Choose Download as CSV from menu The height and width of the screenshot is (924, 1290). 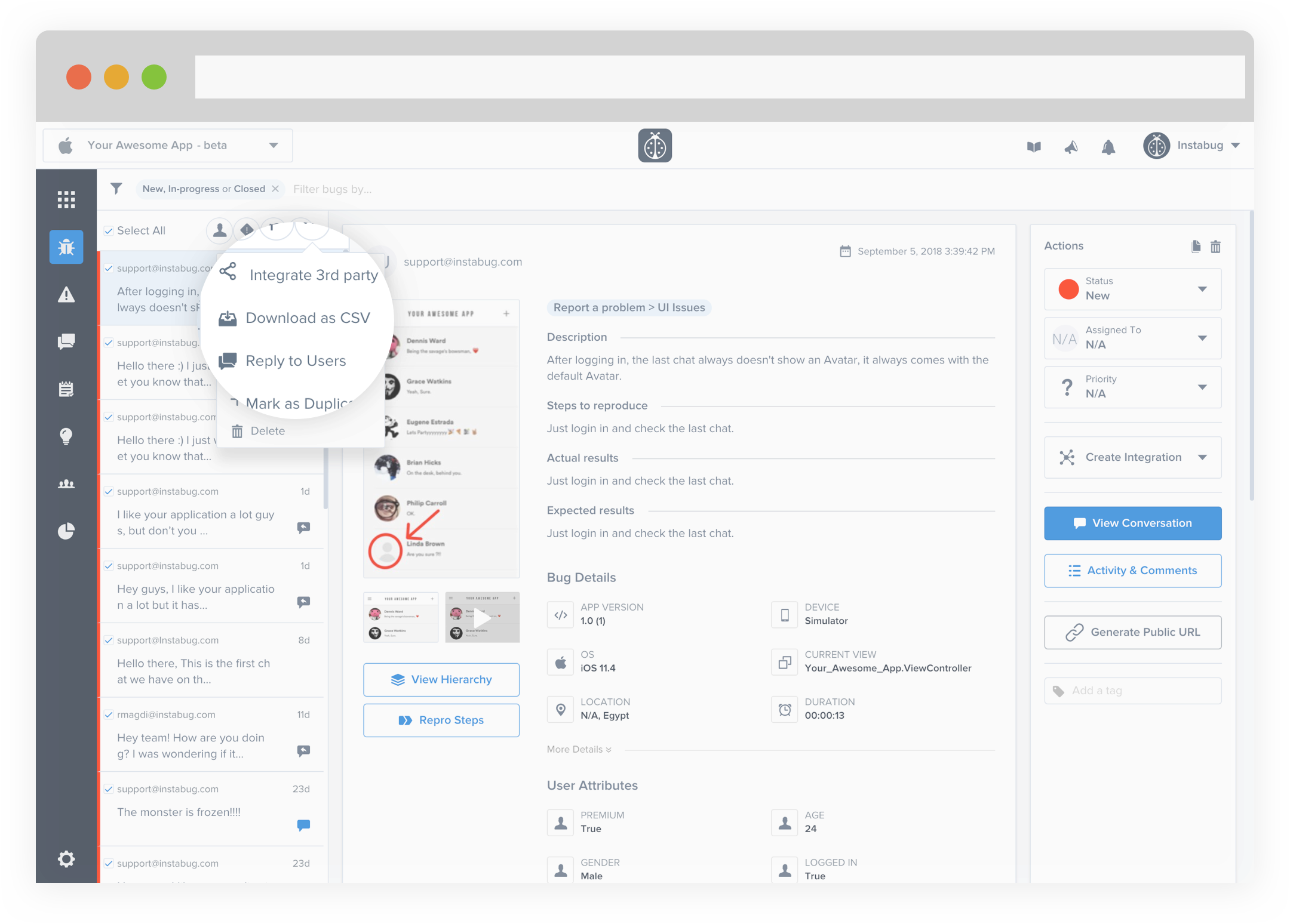(x=307, y=318)
